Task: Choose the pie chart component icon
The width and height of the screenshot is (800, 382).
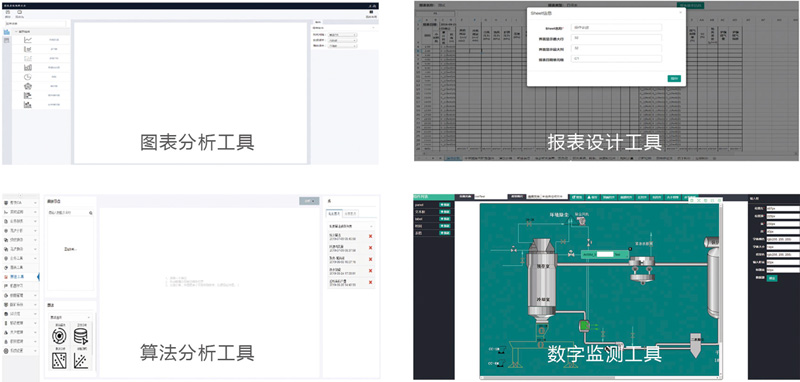Action: click(28, 77)
